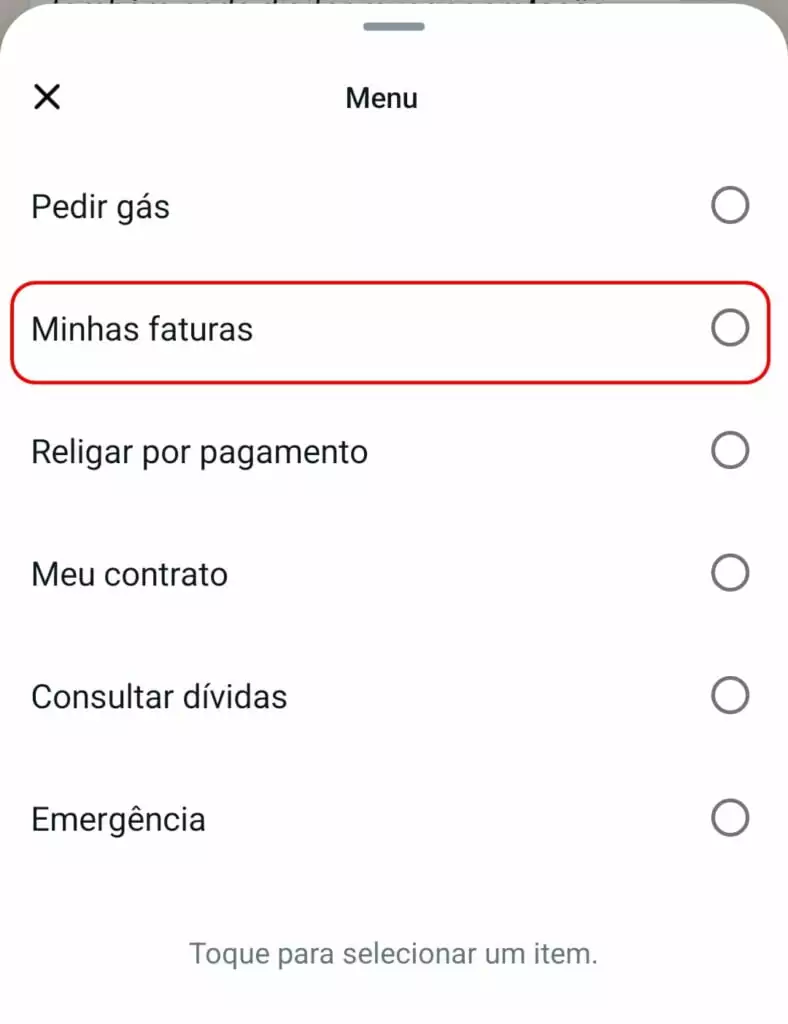Choose the Religar por pagamento label
The height and width of the screenshot is (1024, 788).
(200, 453)
